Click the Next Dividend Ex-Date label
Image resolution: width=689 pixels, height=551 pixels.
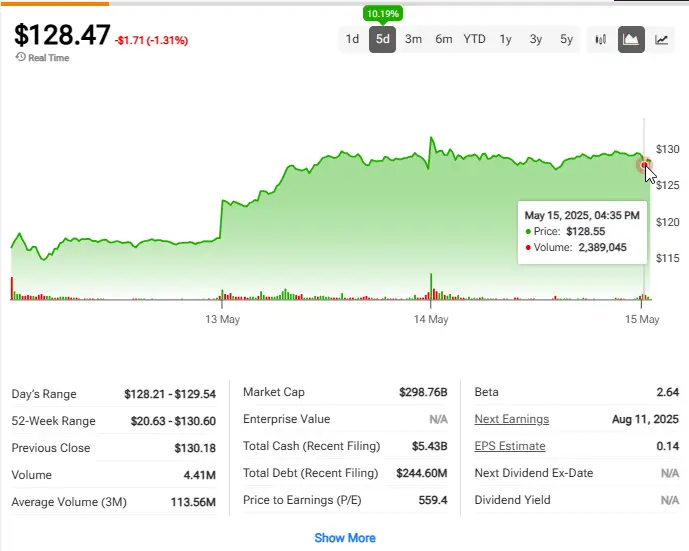pyautogui.click(x=534, y=473)
